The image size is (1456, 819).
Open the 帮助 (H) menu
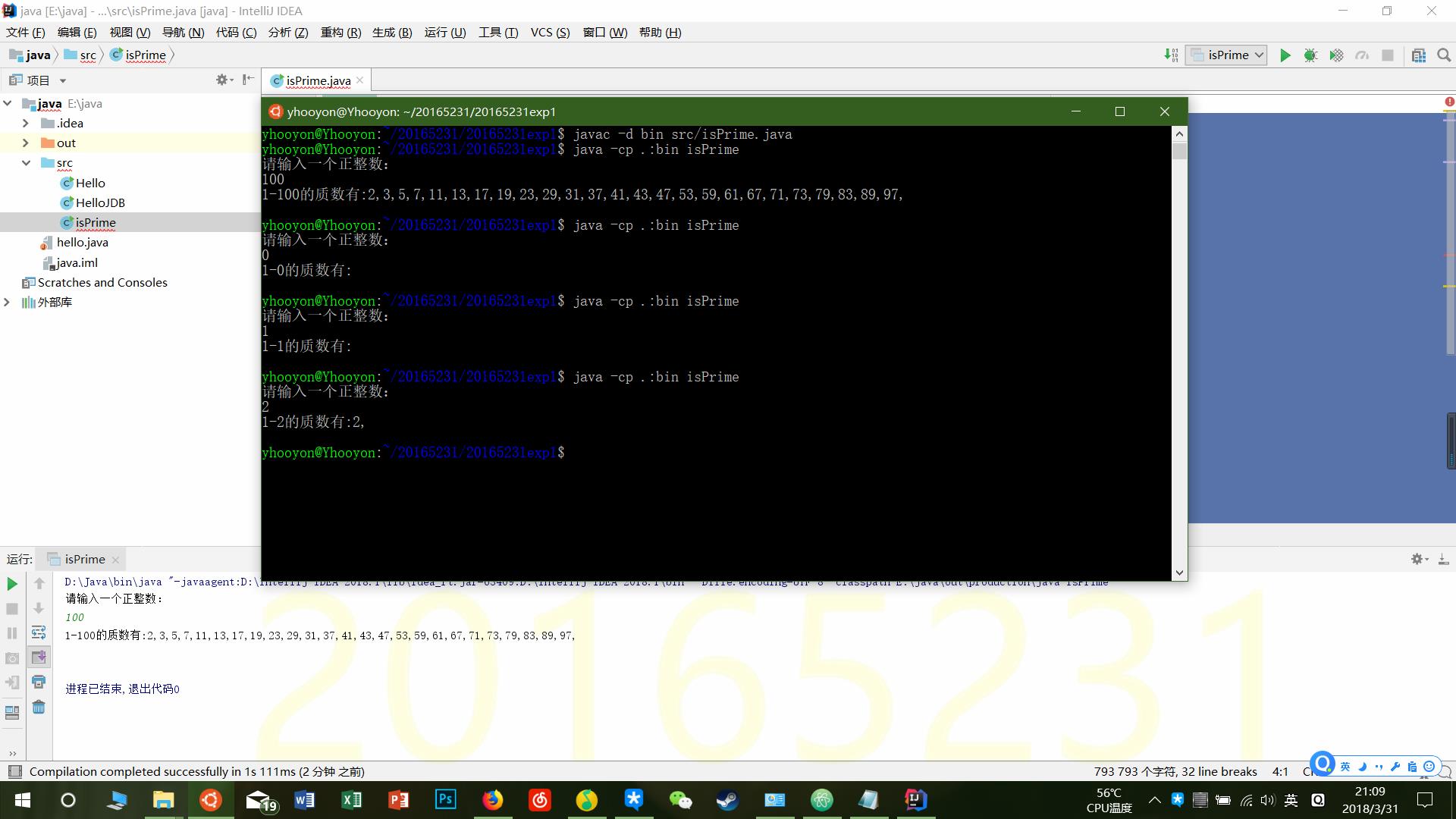[x=661, y=33]
